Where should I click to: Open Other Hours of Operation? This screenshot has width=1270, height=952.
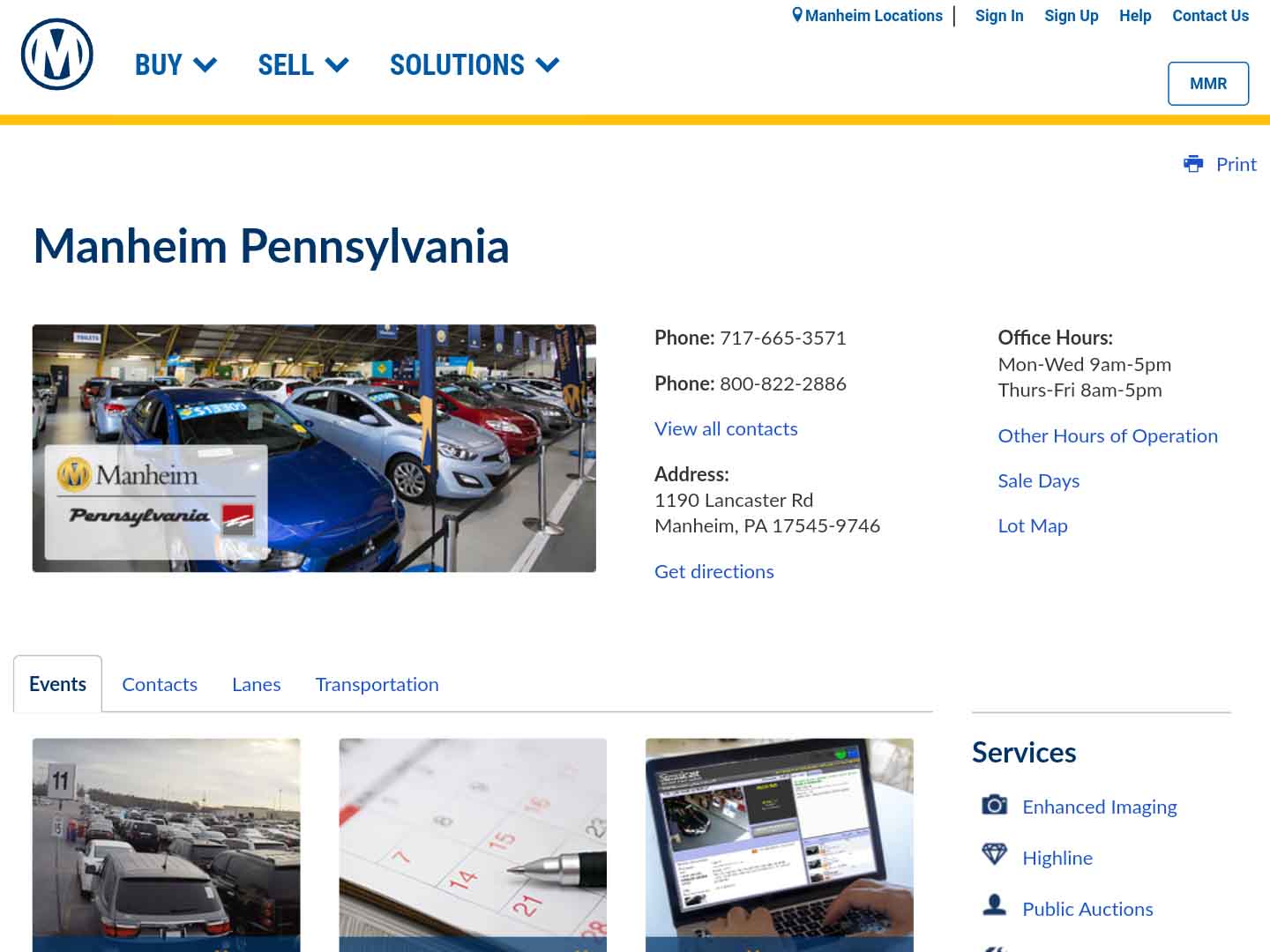[1108, 435]
